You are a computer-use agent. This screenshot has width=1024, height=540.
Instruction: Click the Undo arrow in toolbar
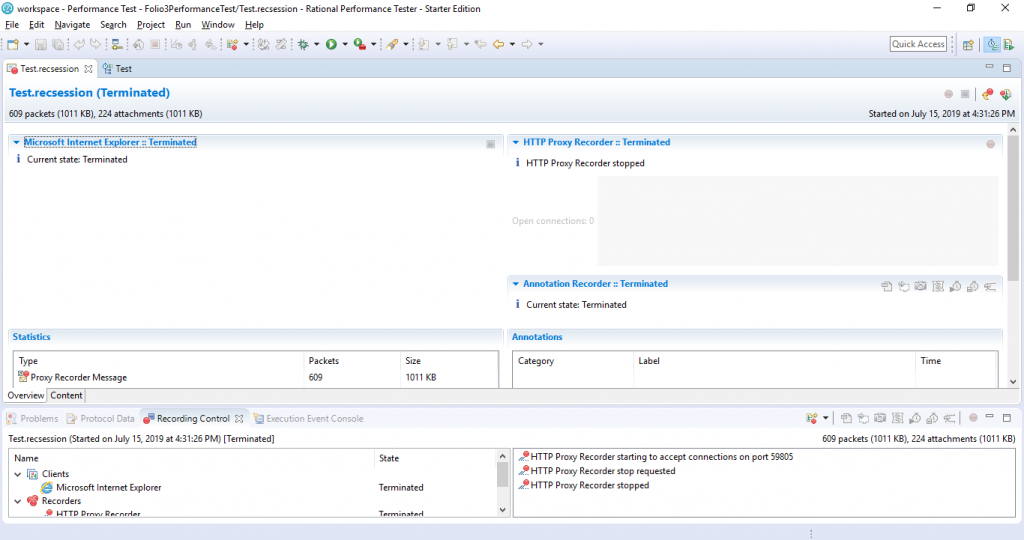(79, 44)
